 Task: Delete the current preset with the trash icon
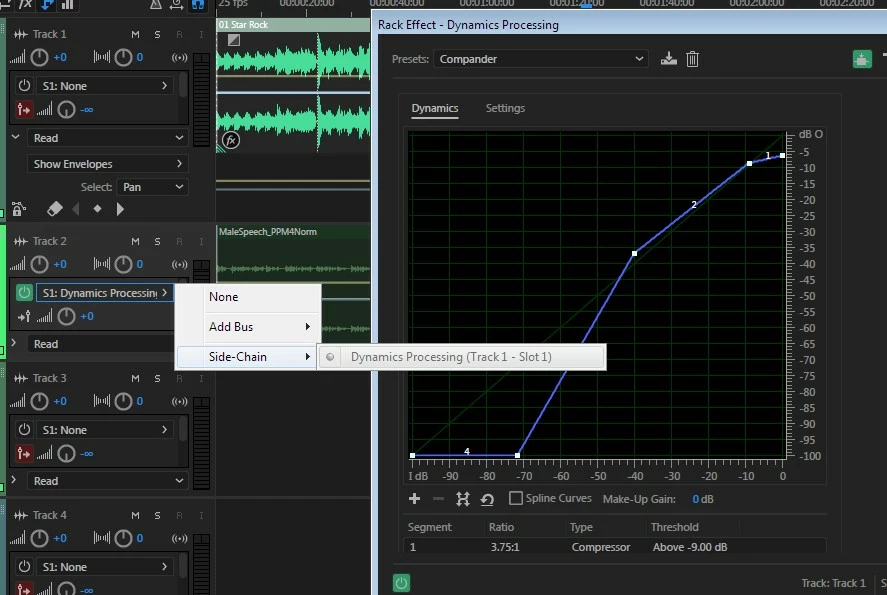click(x=692, y=59)
